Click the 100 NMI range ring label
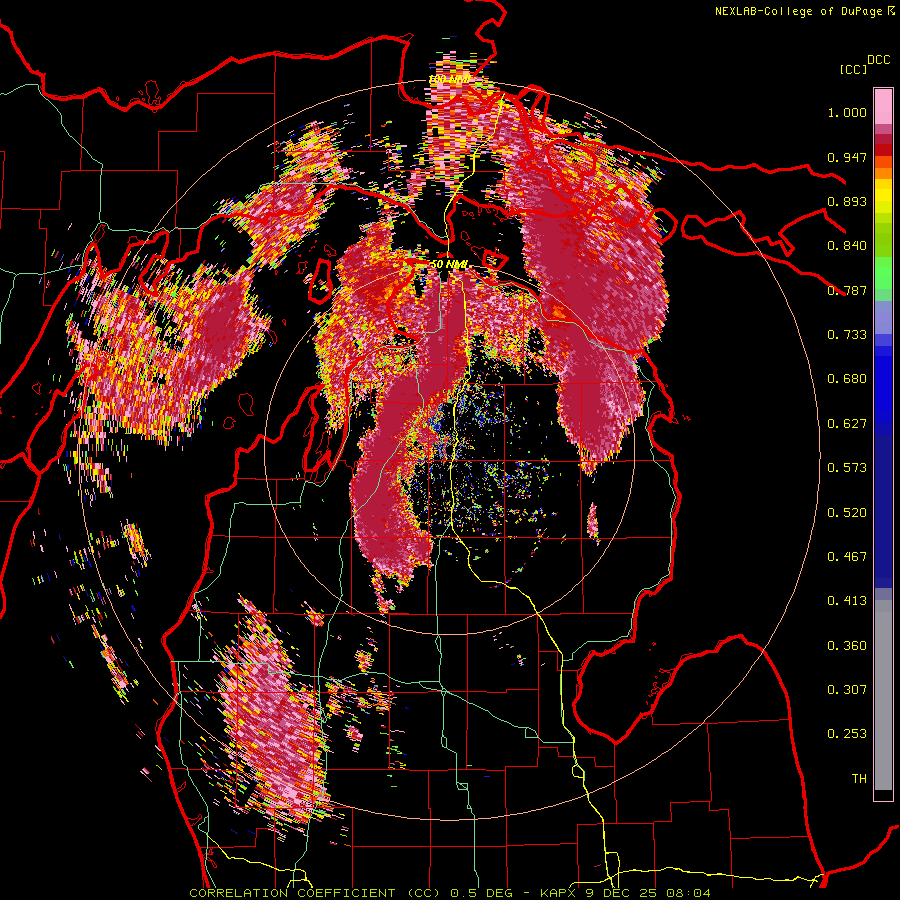This screenshot has height=900, width=900. 450,79
